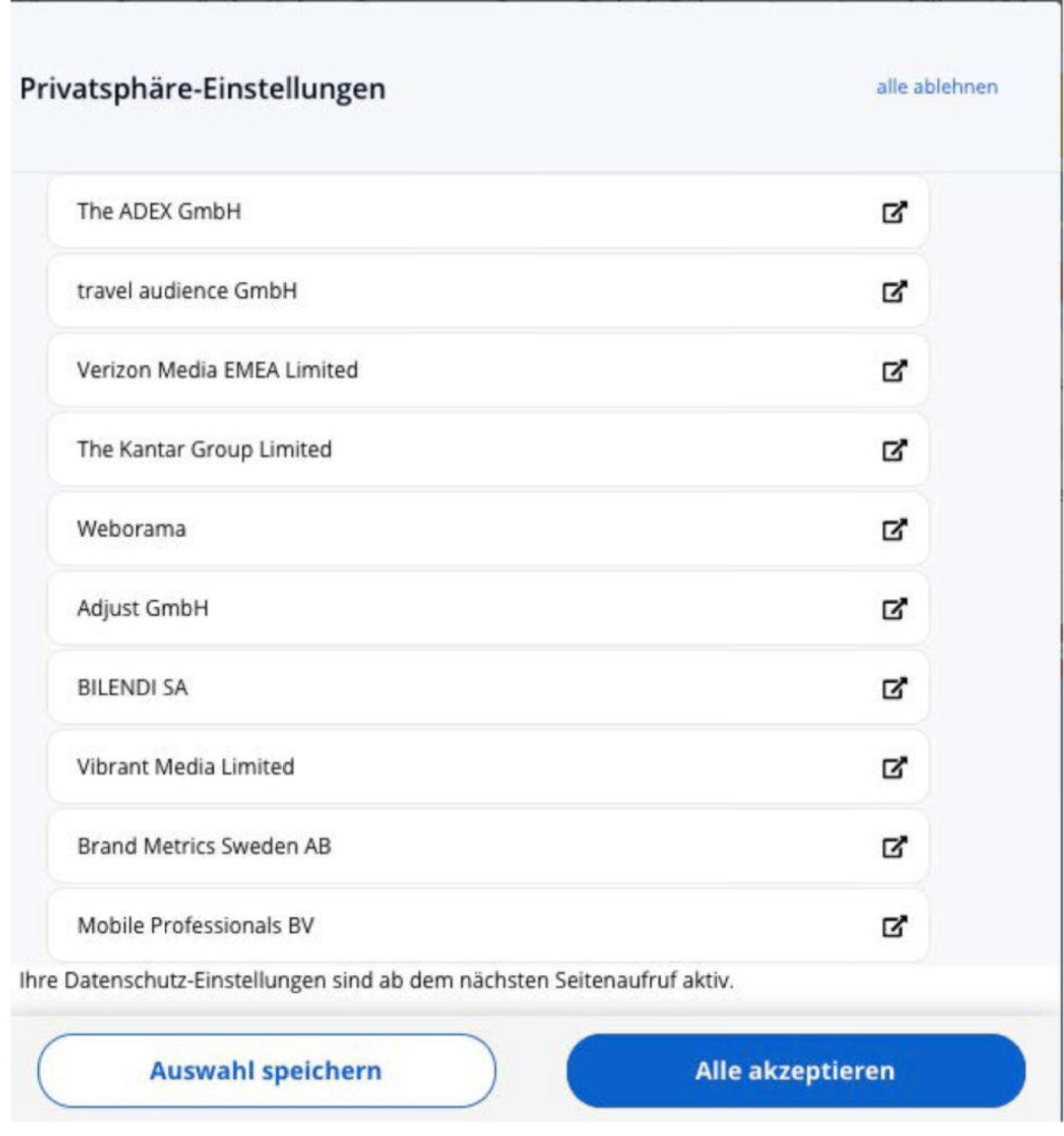Click the Verizon Media EMEA Limited name
Viewport: 1064px width, 1136px height.
pos(217,370)
